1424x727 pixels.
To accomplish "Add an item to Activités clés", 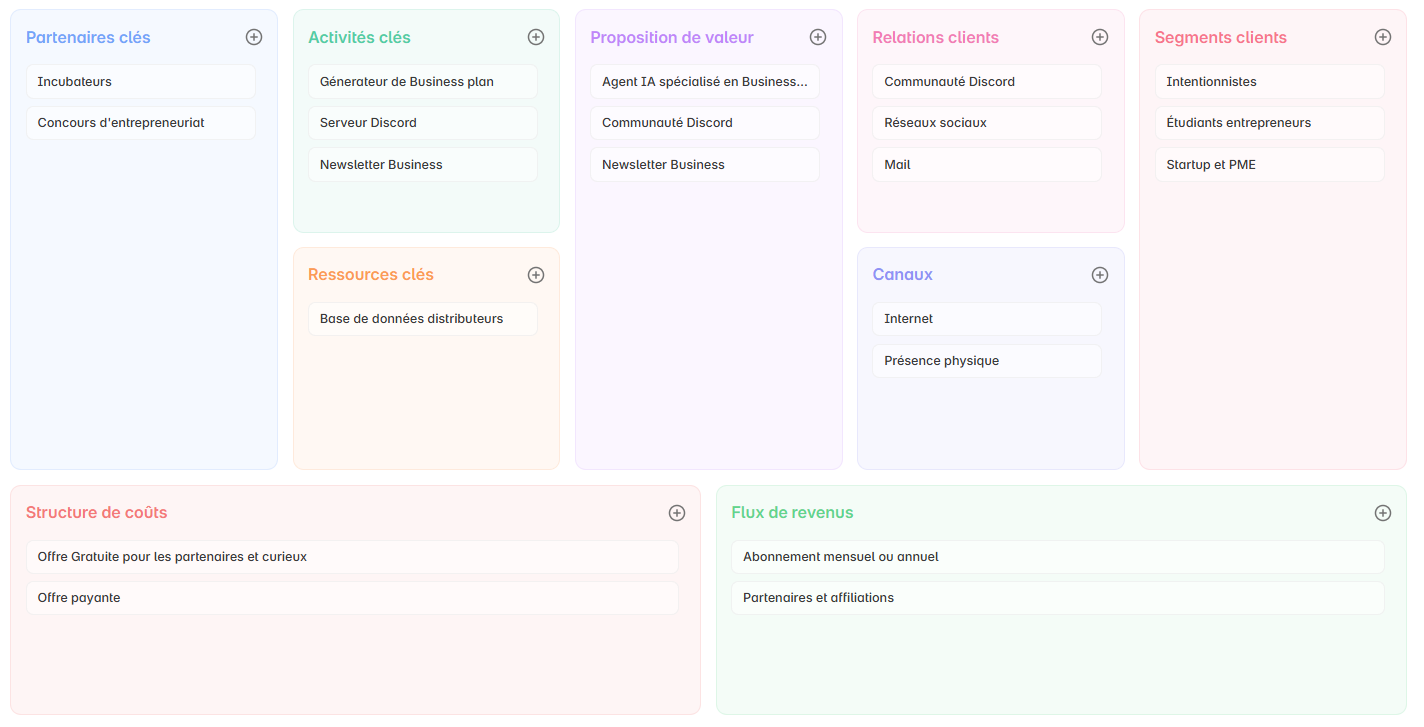I will [536, 37].
